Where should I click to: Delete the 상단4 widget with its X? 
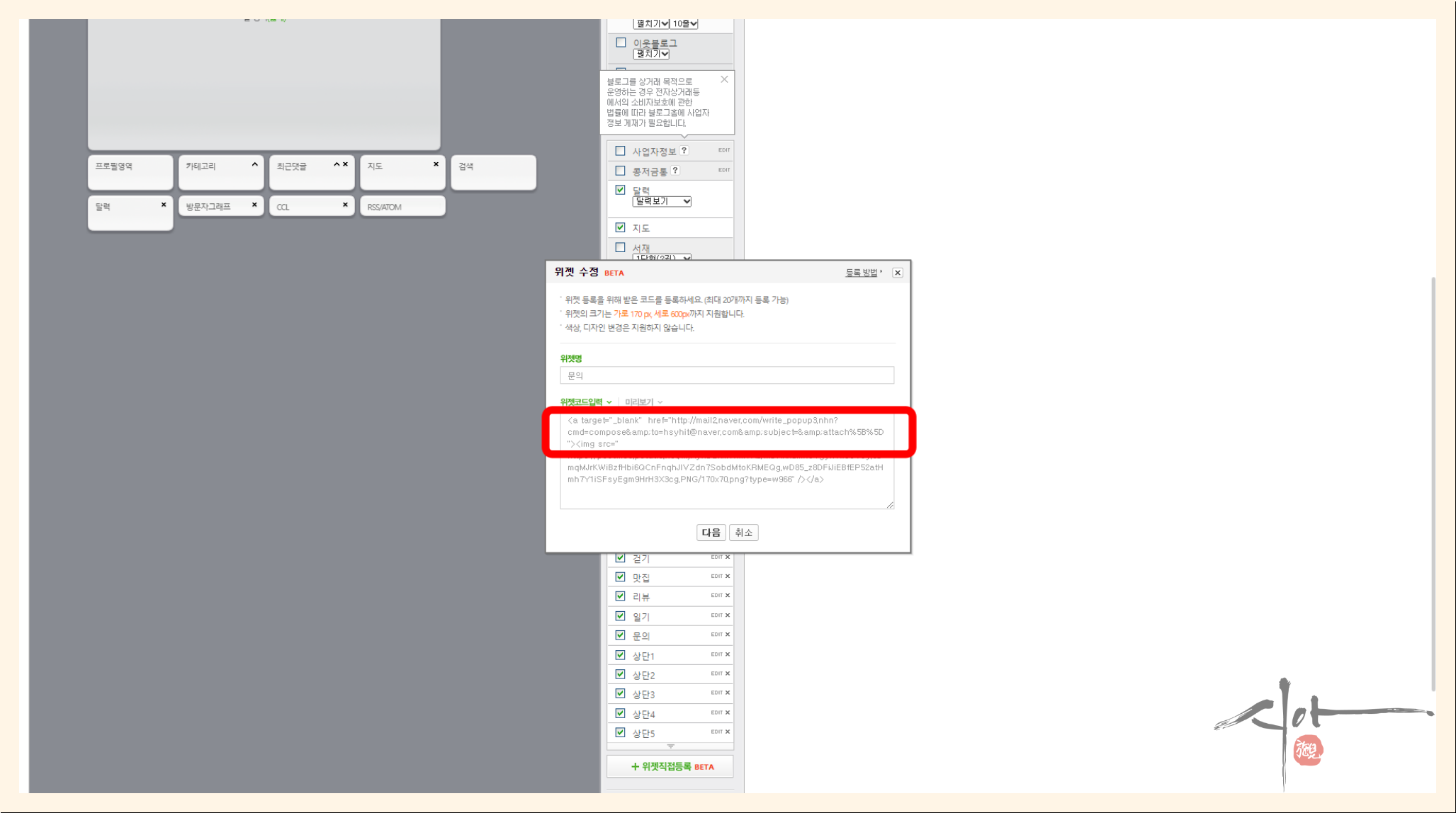tap(728, 712)
